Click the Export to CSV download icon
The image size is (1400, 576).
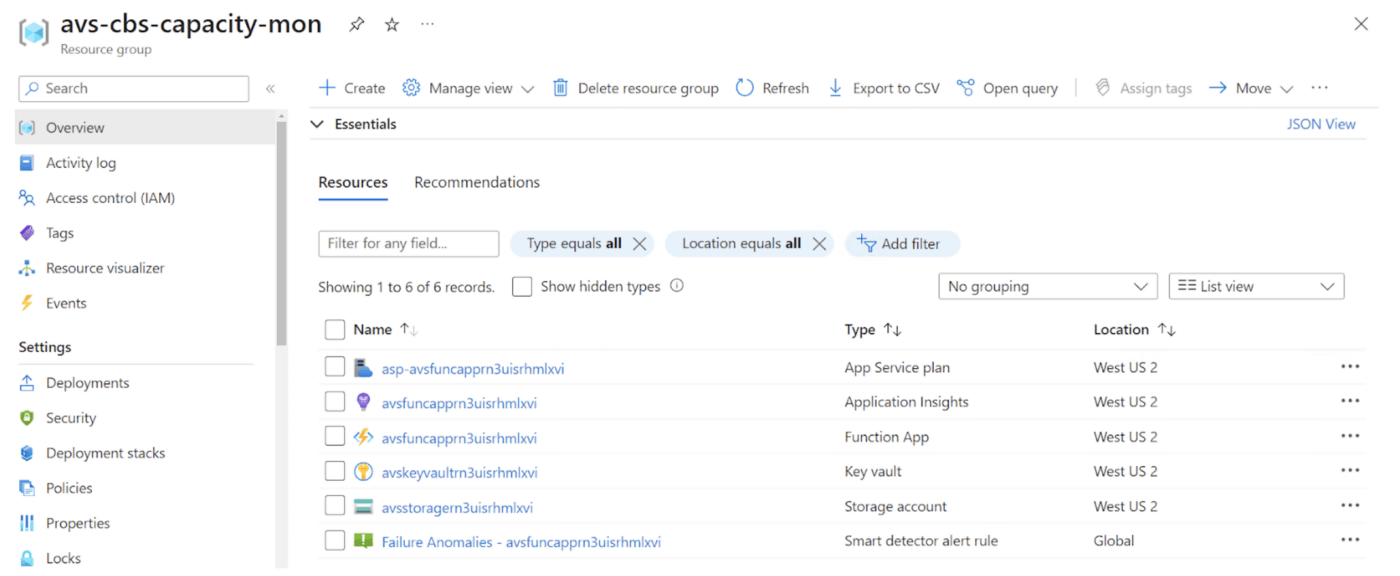coord(835,88)
